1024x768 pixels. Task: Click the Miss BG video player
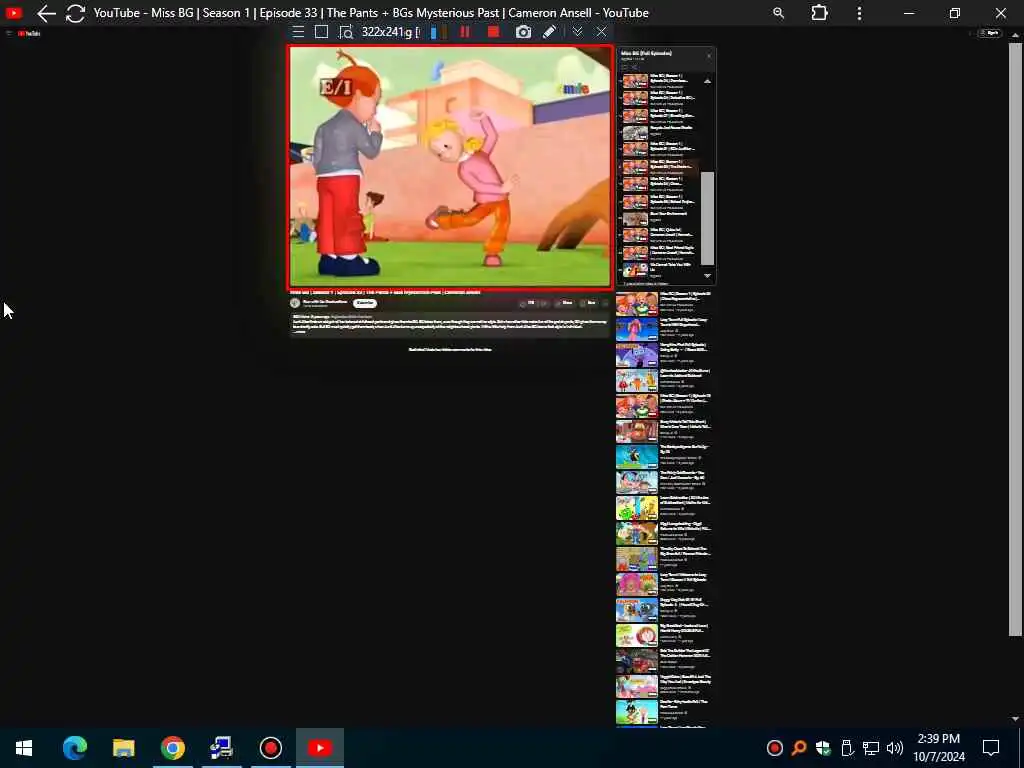tap(451, 167)
